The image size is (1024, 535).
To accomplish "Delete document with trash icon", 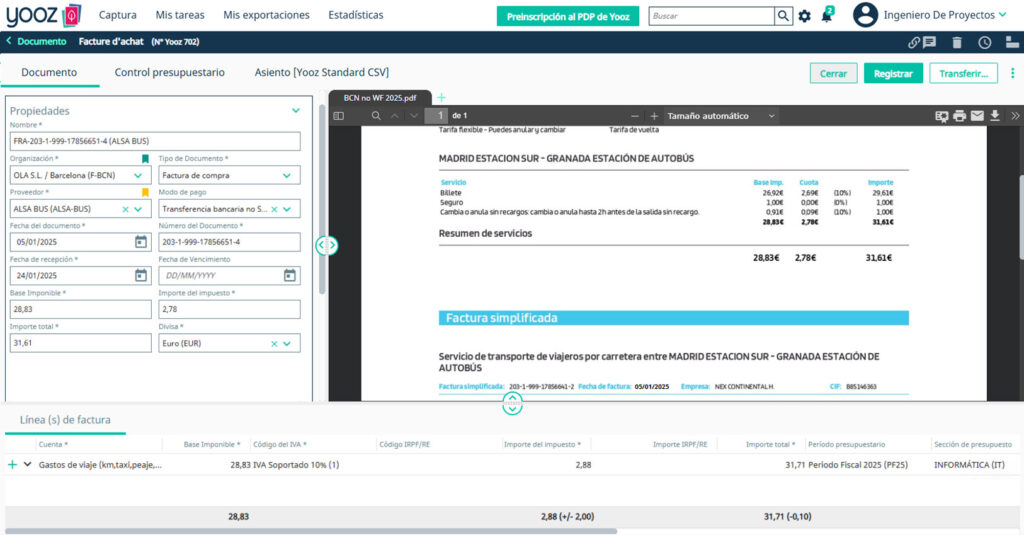I will coord(957,42).
